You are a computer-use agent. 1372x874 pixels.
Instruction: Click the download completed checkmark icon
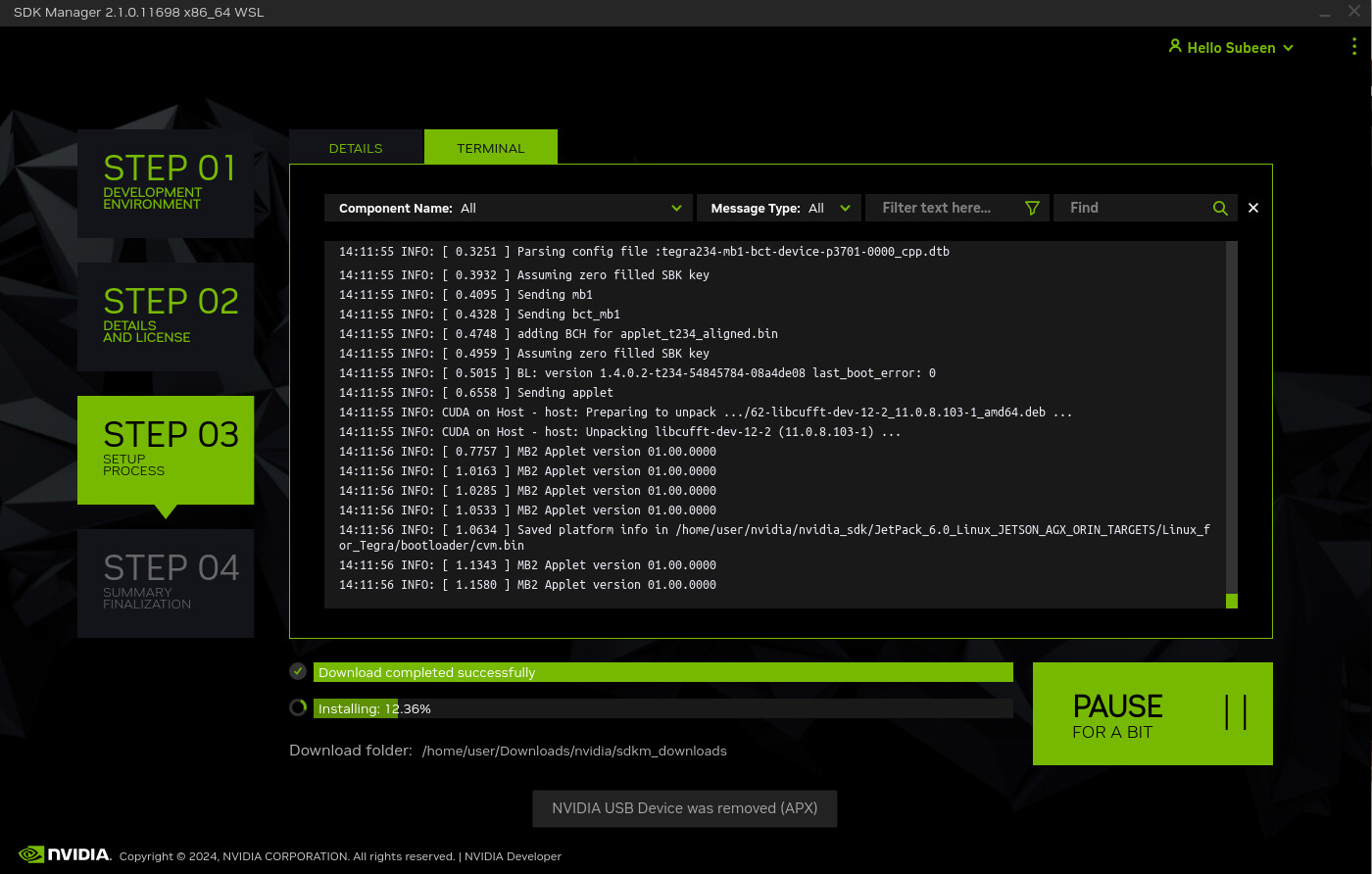[x=298, y=671]
